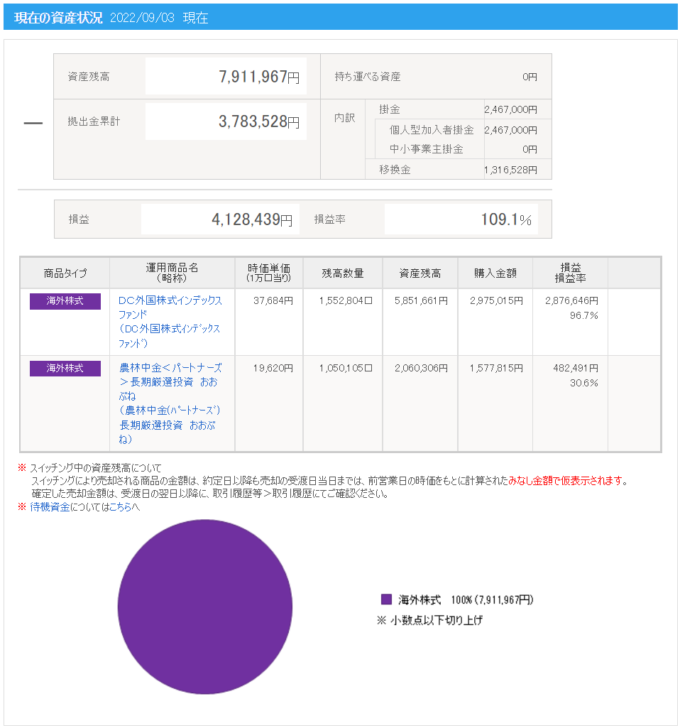
Task: Click the 持ち運べる資産 label
Action: (x=368, y=77)
